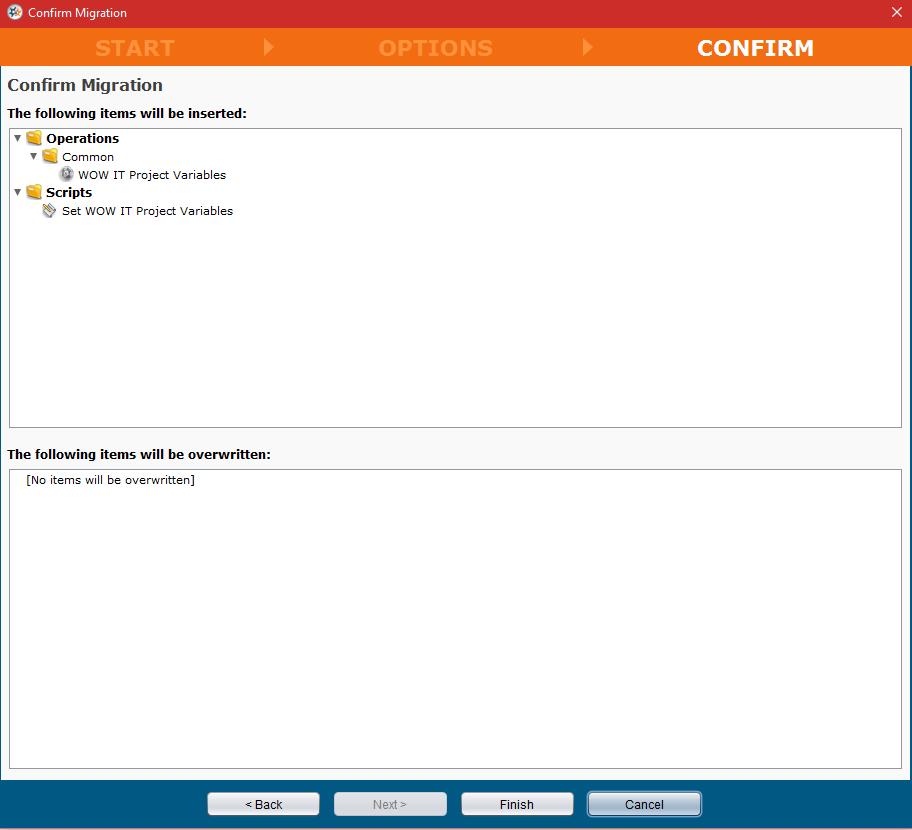Collapse the Common subfolder node
912x830 pixels.
[34, 156]
